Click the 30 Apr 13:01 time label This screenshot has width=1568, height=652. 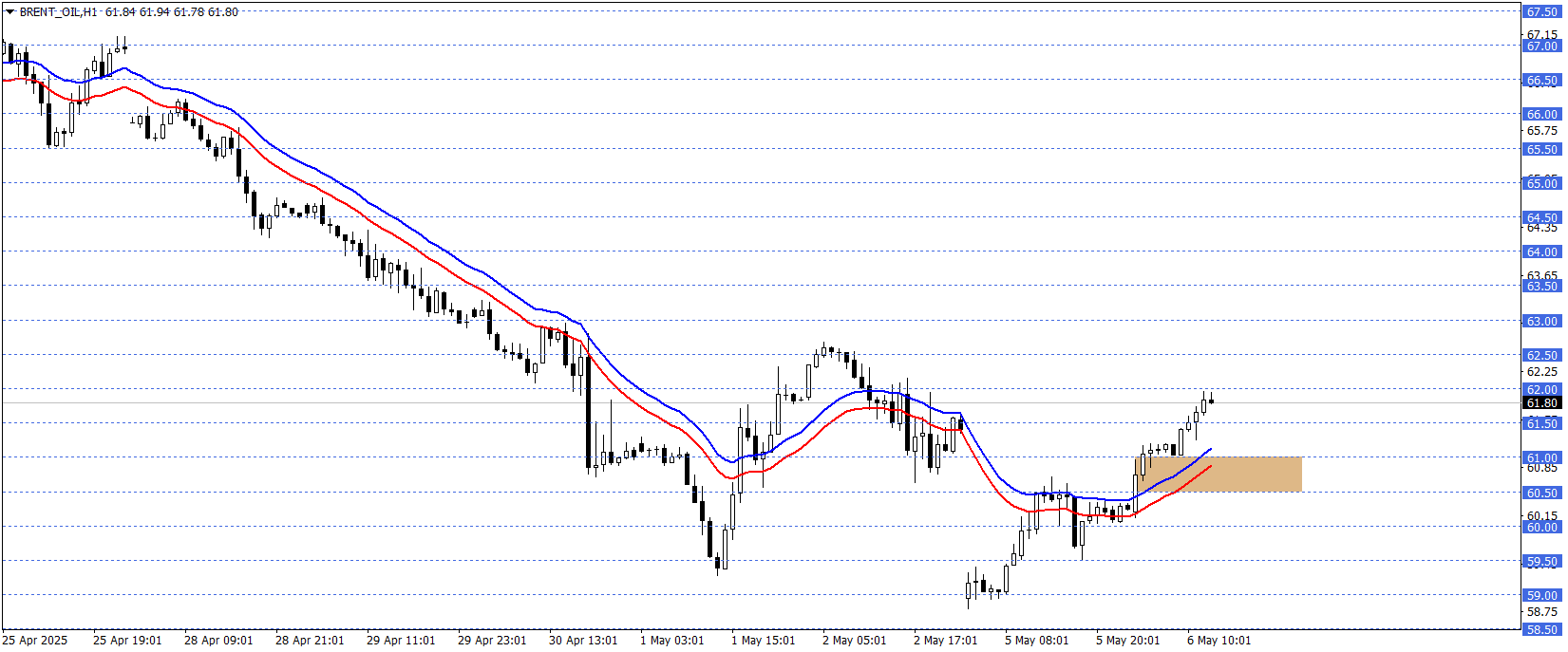pyautogui.click(x=583, y=641)
